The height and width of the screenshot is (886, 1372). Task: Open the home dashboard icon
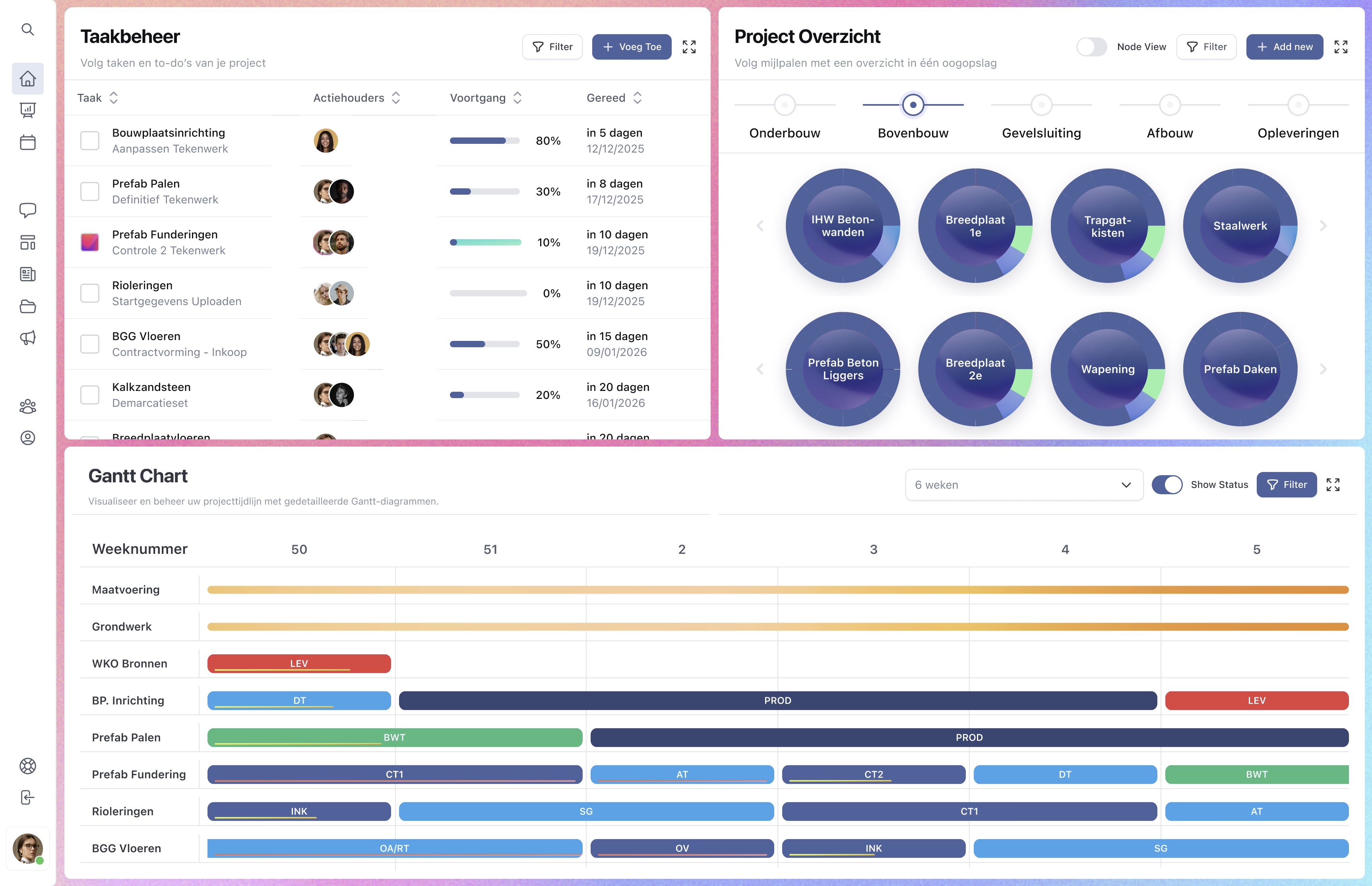[28, 79]
